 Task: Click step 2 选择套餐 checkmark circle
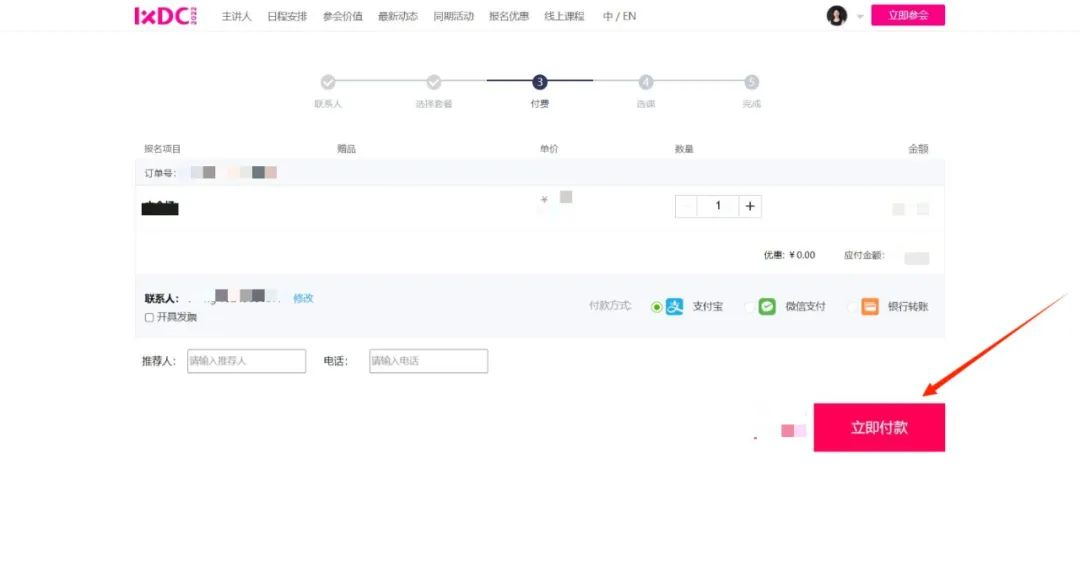click(x=434, y=82)
